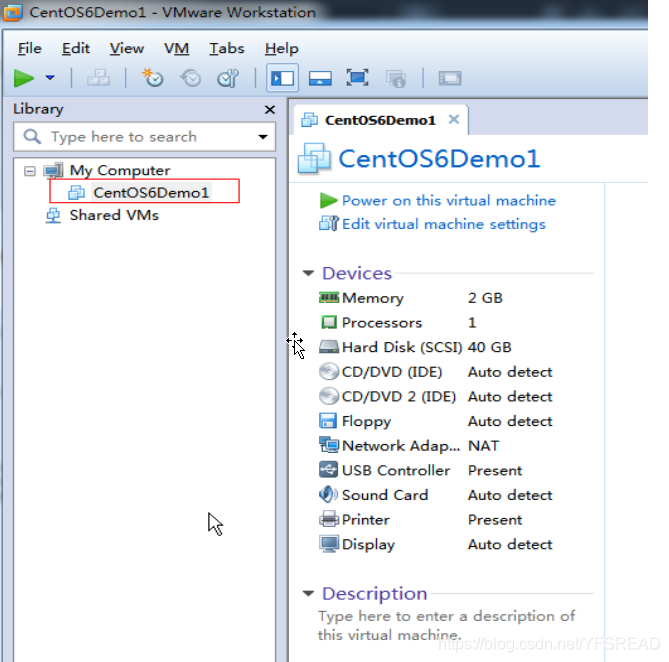
Task: Open the View menu
Action: [127, 49]
